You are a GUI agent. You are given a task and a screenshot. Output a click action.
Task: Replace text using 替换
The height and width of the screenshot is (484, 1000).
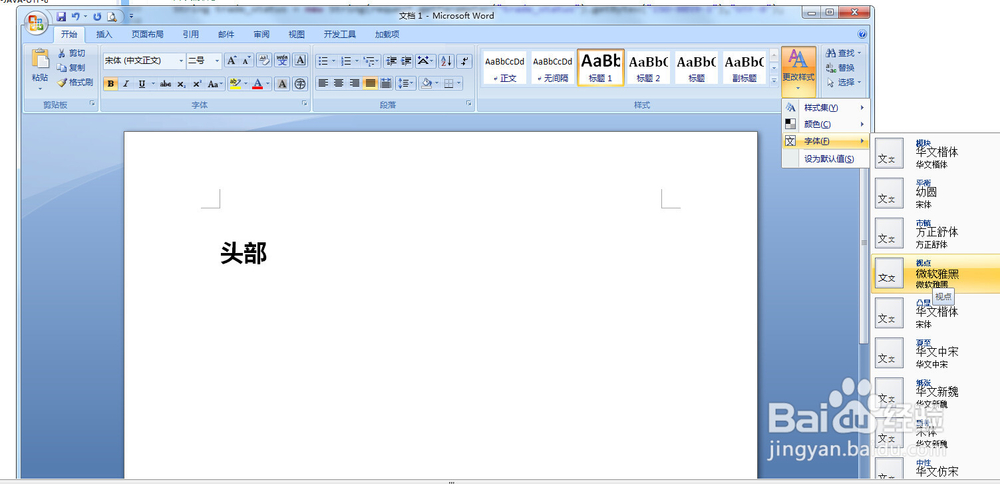pos(840,68)
